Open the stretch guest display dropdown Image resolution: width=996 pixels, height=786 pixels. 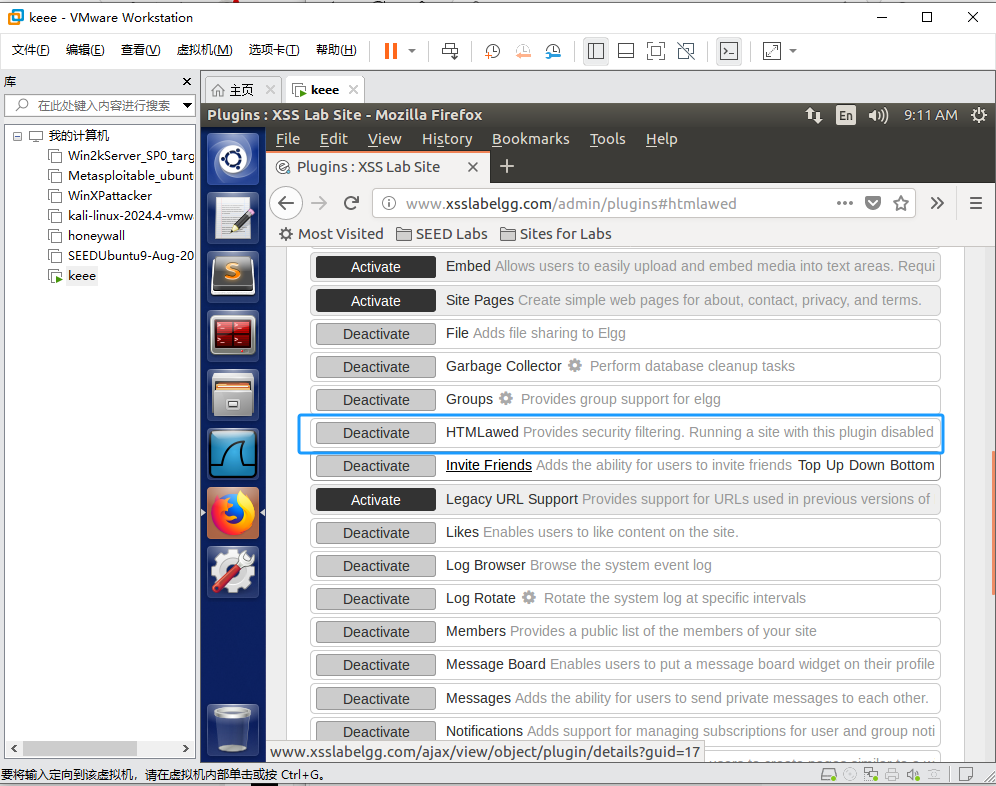[x=793, y=51]
